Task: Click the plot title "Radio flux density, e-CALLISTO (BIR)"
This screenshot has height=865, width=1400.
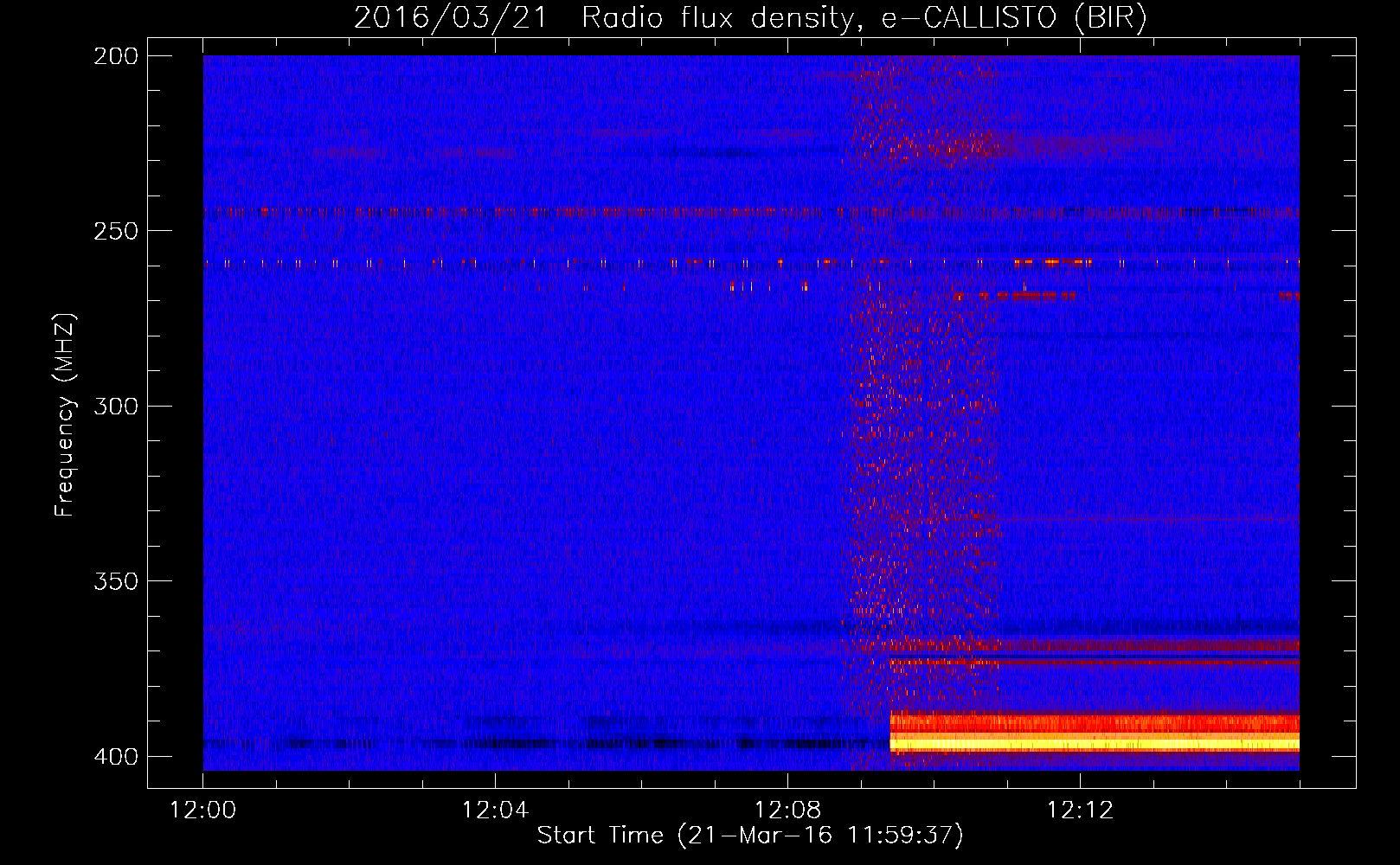Action: click(864, 18)
